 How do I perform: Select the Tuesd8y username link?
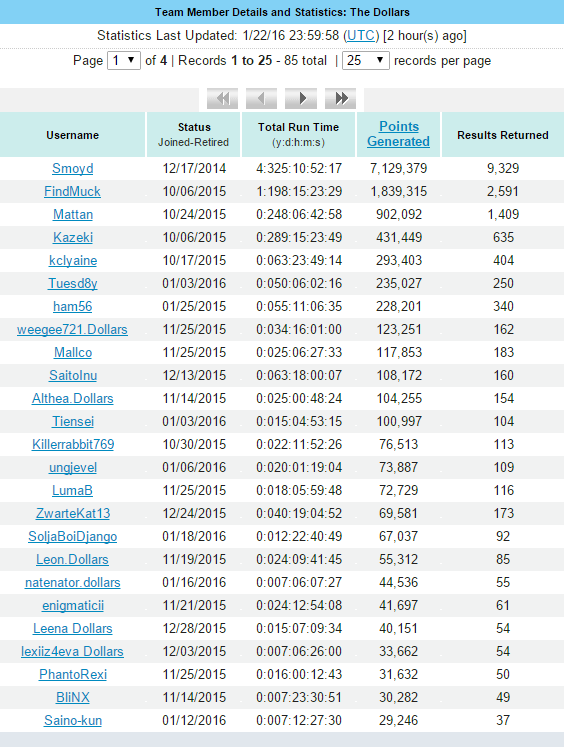(x=72, y=283)
